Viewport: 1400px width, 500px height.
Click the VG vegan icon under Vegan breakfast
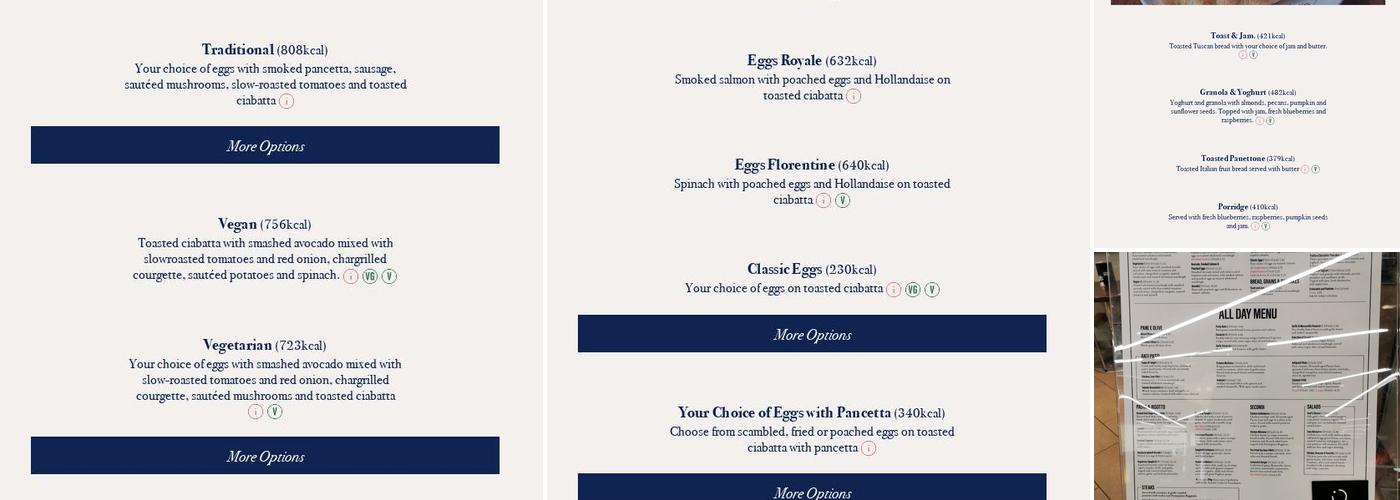370,276
